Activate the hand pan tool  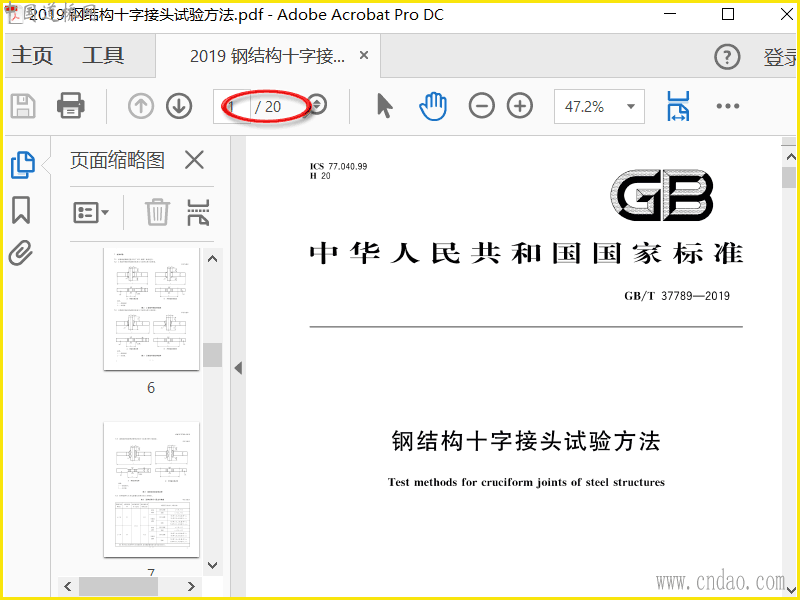[x=433, y=106]
